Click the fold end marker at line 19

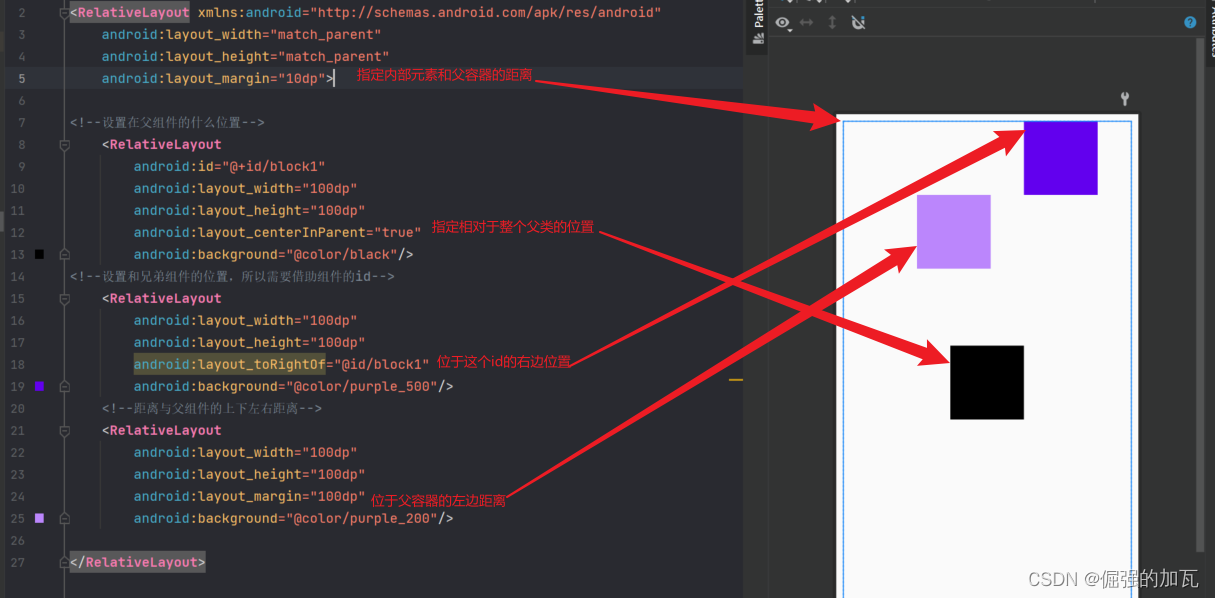coord(65,386)
